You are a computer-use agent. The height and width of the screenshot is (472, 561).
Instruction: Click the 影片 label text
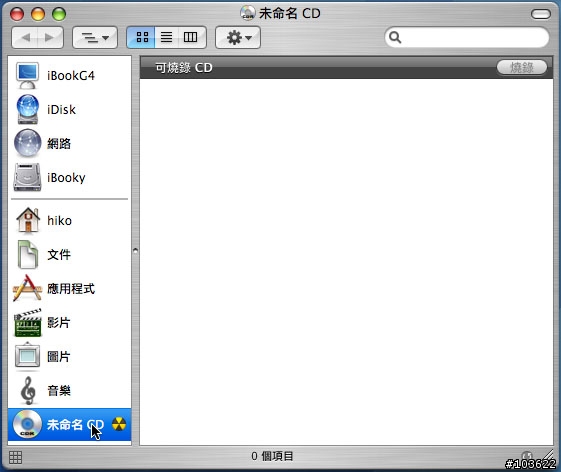59,322
